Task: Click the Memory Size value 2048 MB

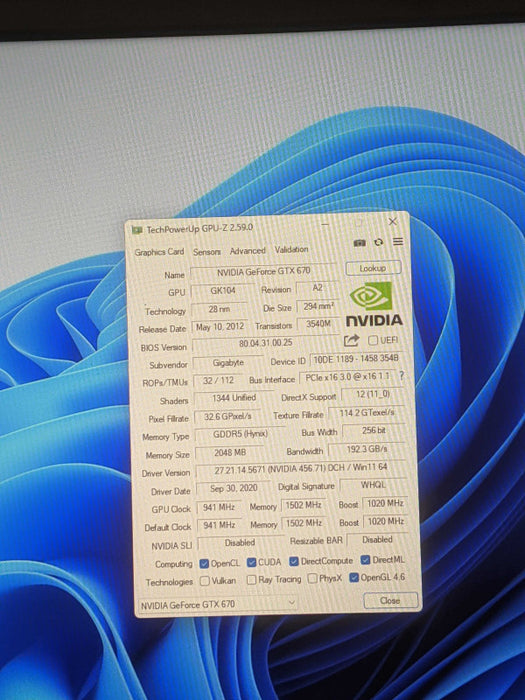Action: coord(230,453)
